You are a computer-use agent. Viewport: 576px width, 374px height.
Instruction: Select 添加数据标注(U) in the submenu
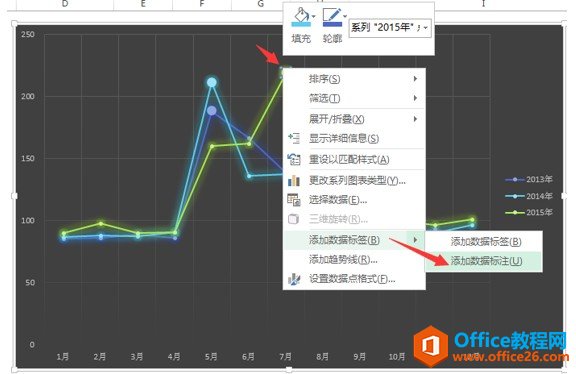pos(483,261)
